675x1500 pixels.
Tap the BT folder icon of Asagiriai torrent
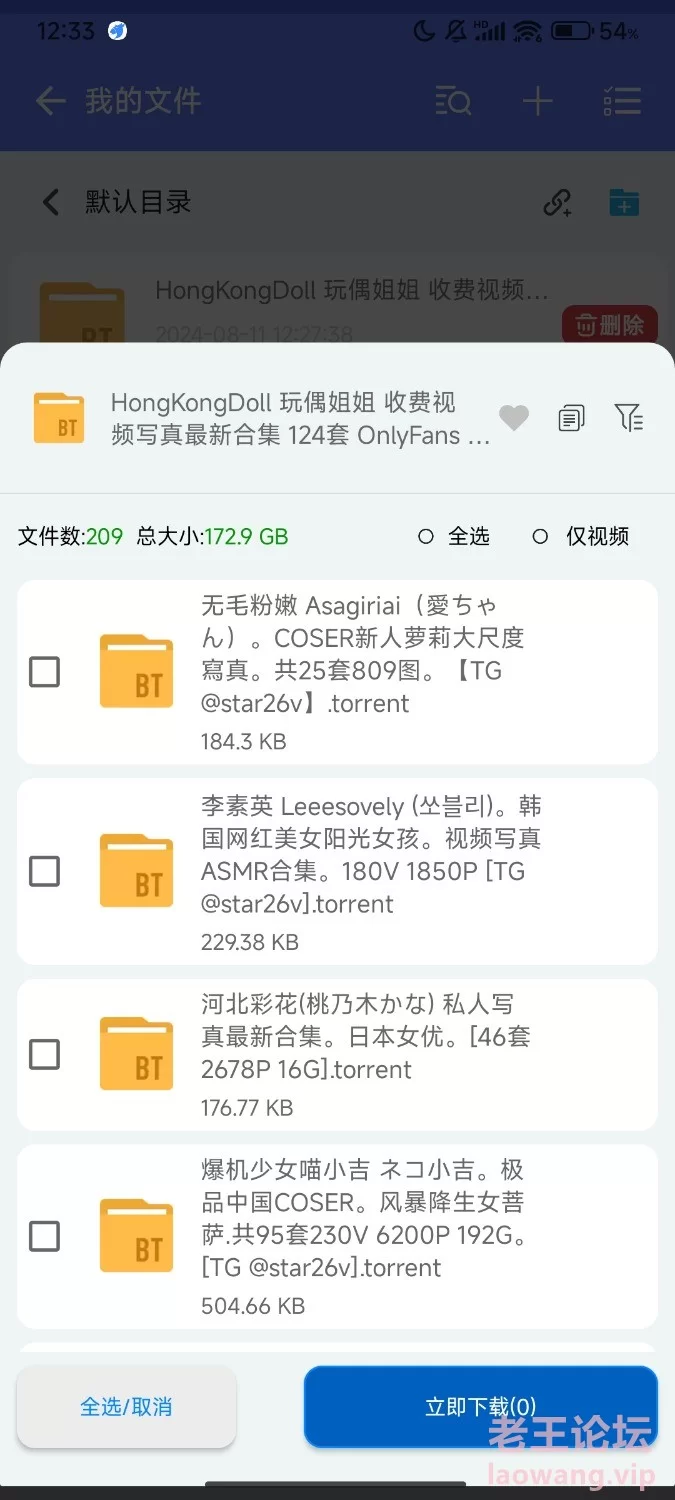click(x=136, y=672)
